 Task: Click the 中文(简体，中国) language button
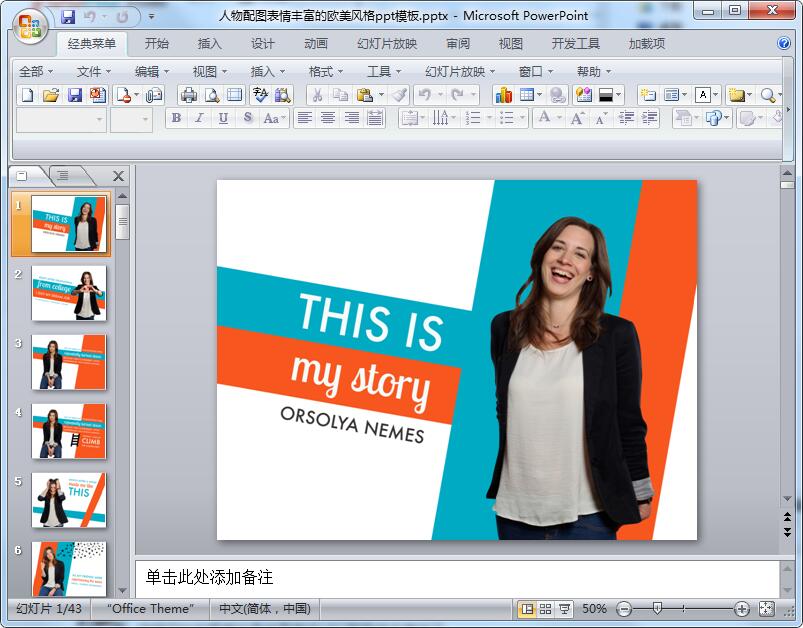pyautogui.click(x=265, y=609)
